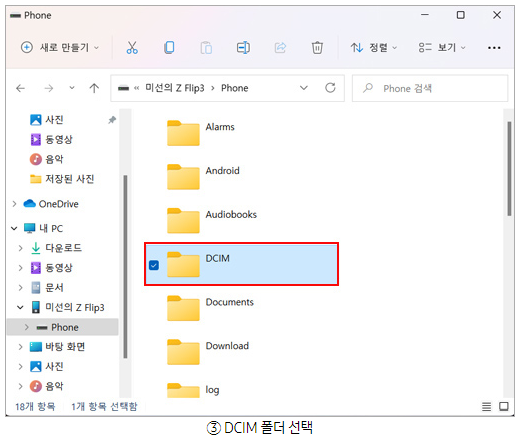Open the 보기 view dropdown

pos(442,48)
